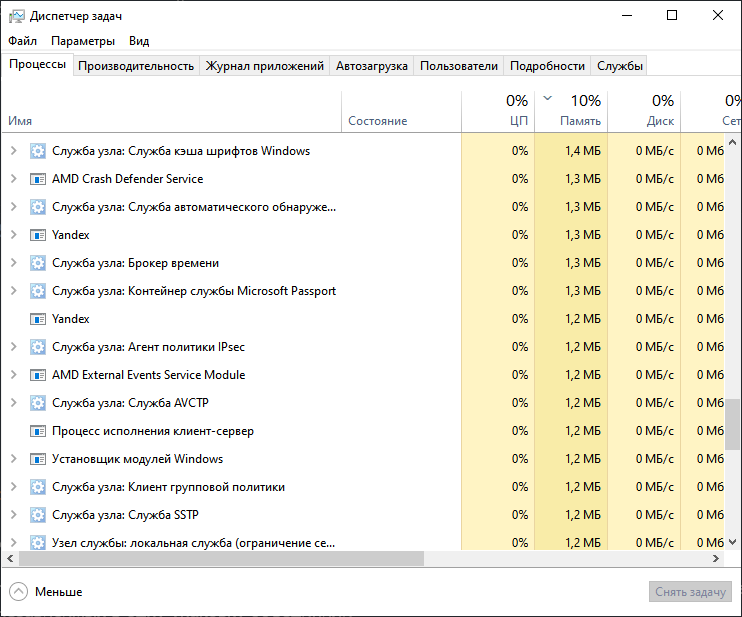Open the Вид menu
742x617 pixels.
click(x=139, y=41)
